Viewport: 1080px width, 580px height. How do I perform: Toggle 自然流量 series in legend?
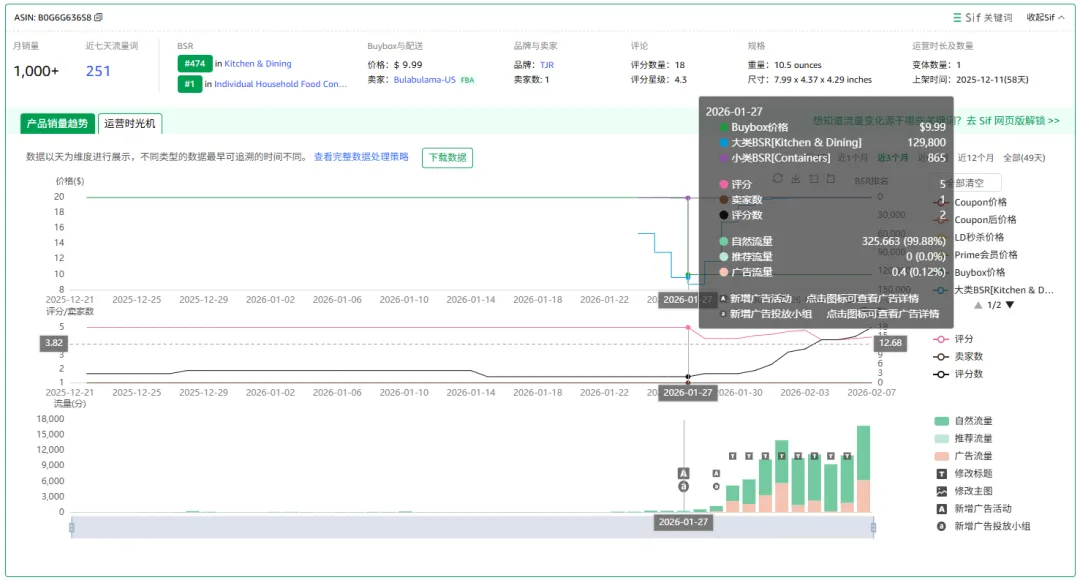pos(941,421)
